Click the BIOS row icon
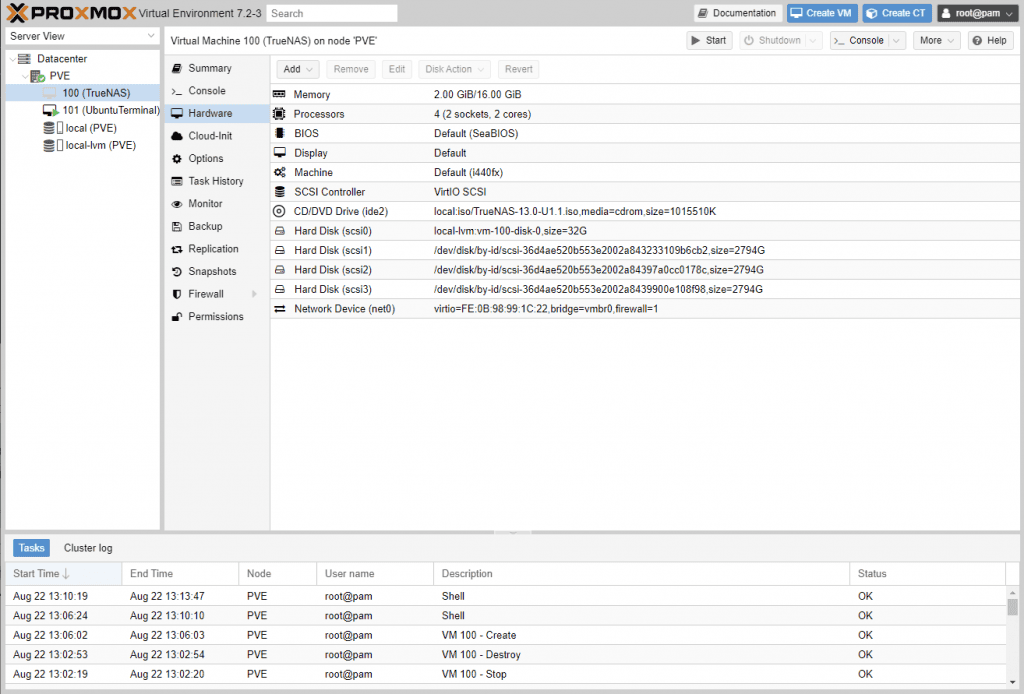This screenshot has width=1024, height=694. pos(280,133)
